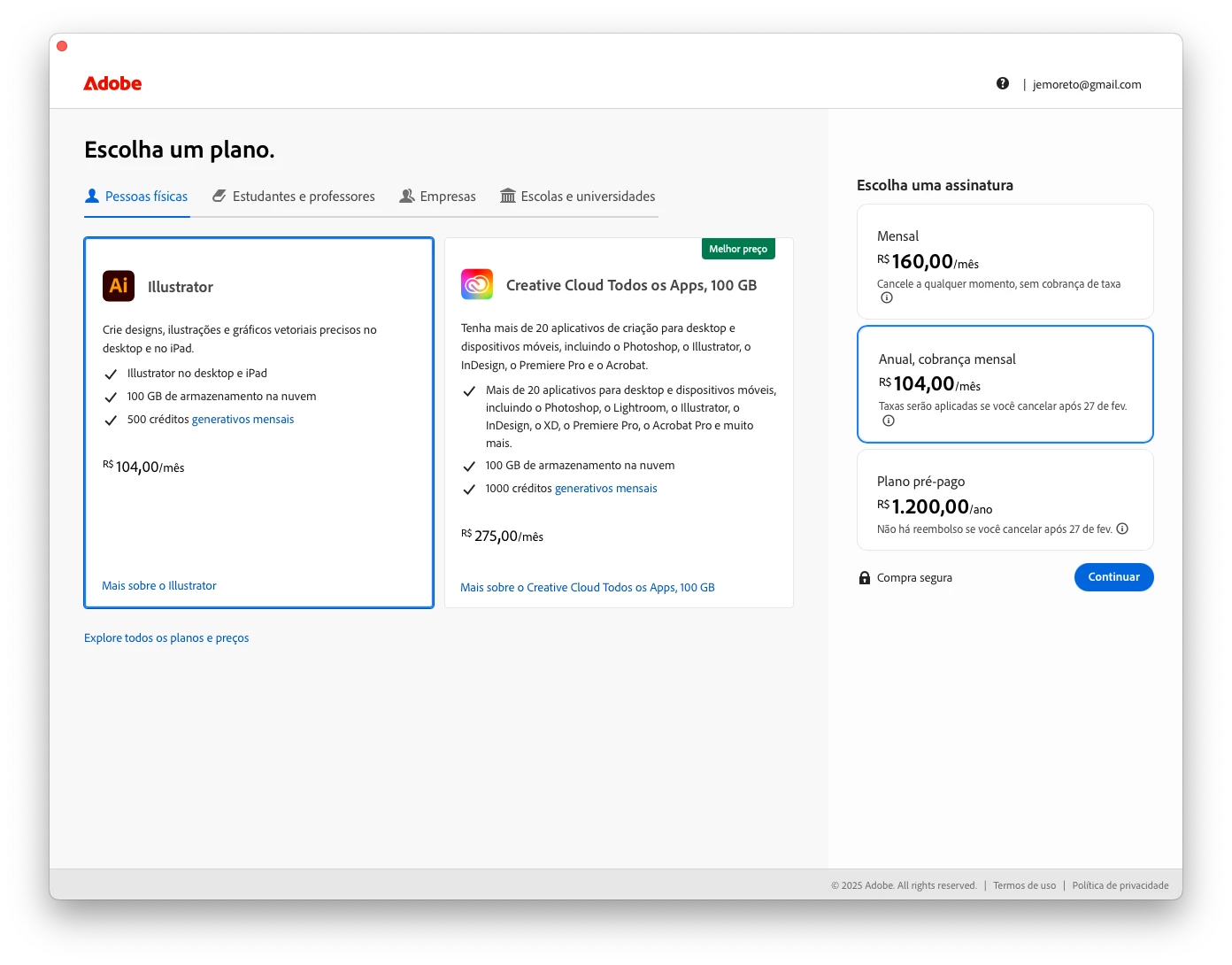Image resolution: width=1232 pixels, height=965 pixels.
Task: Click the pencil icon on Estudantes e professores tab
Action: tap(219, 196)
